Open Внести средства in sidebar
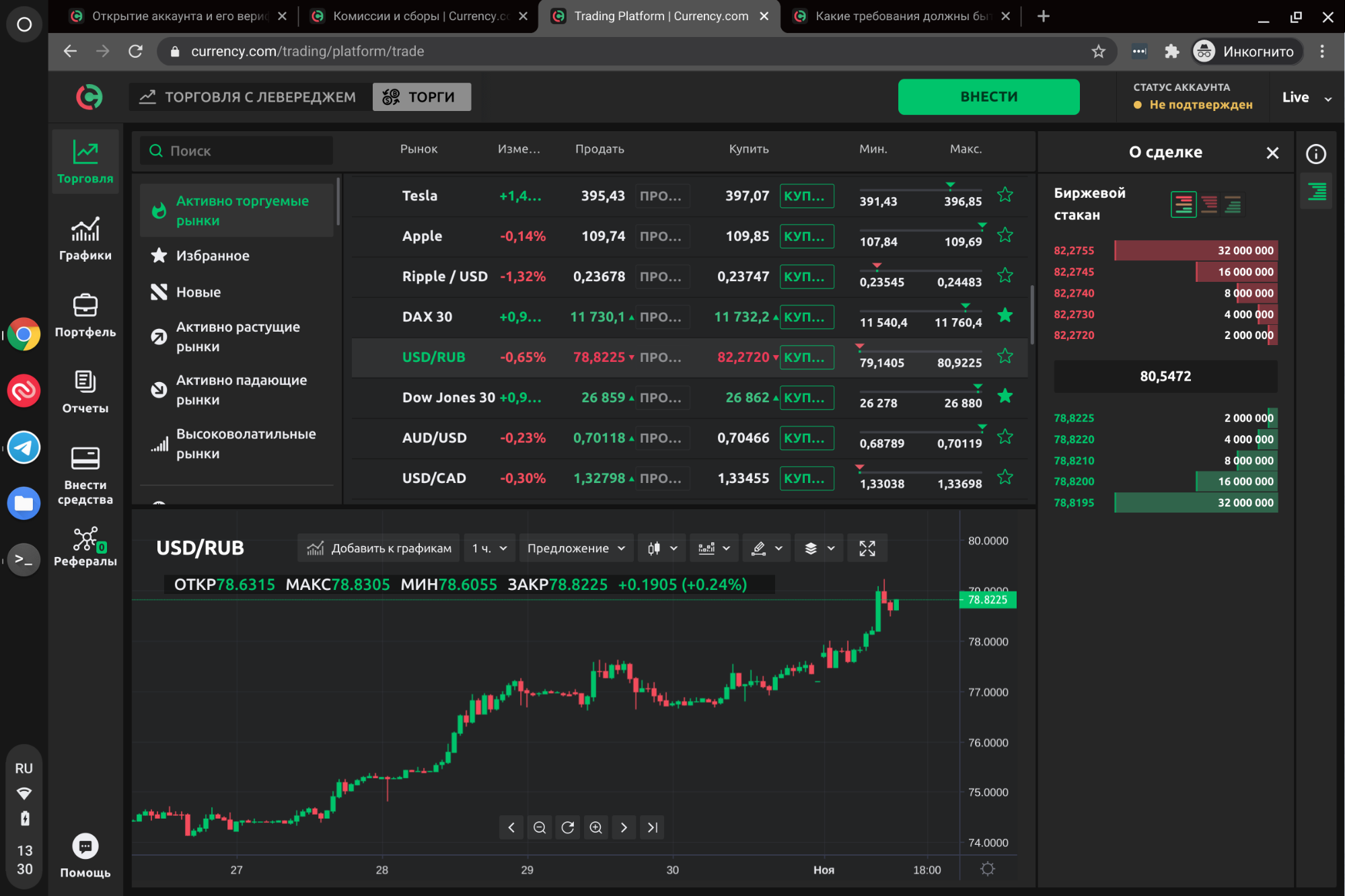 pyautogui.click(x=85, y=476)
